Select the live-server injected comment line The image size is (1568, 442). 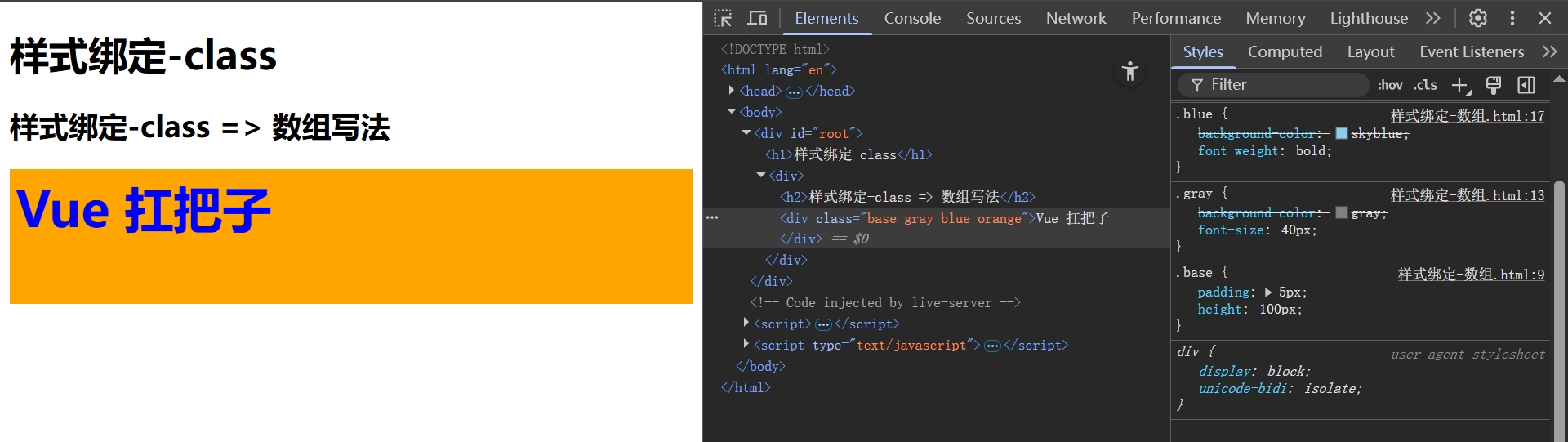tap(885, 302)
